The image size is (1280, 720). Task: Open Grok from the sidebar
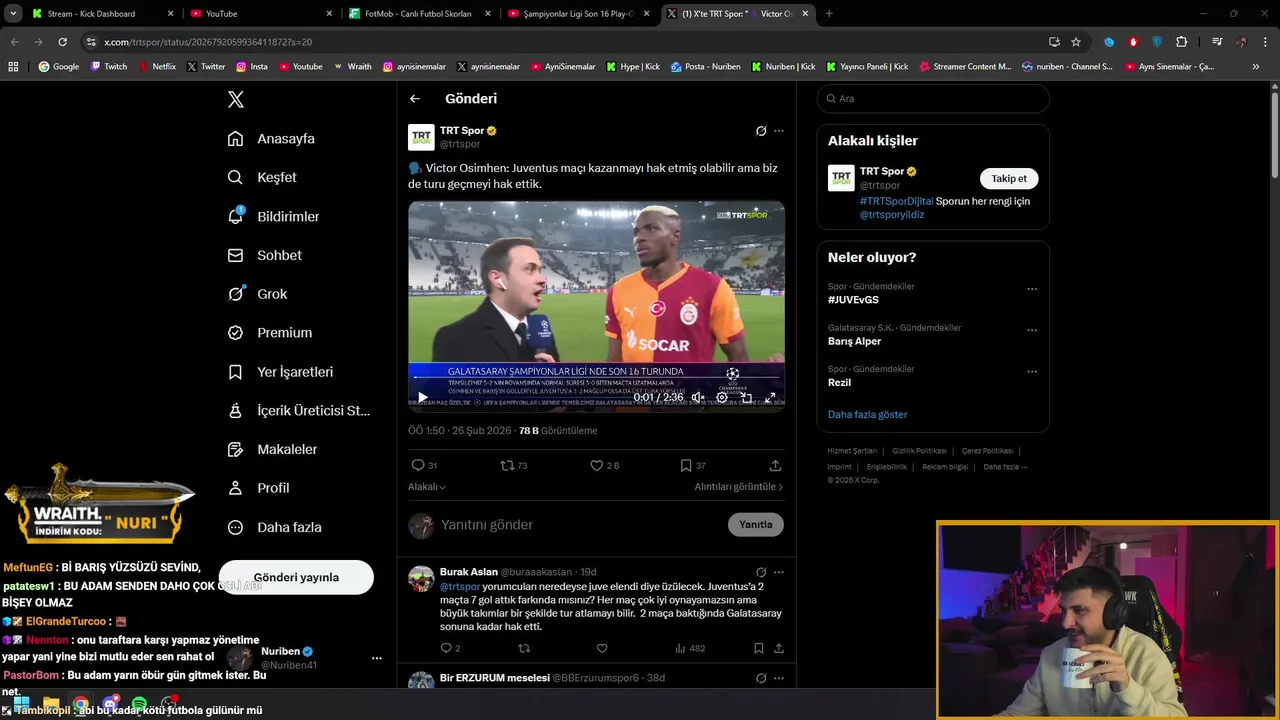[x=257, y=294]
